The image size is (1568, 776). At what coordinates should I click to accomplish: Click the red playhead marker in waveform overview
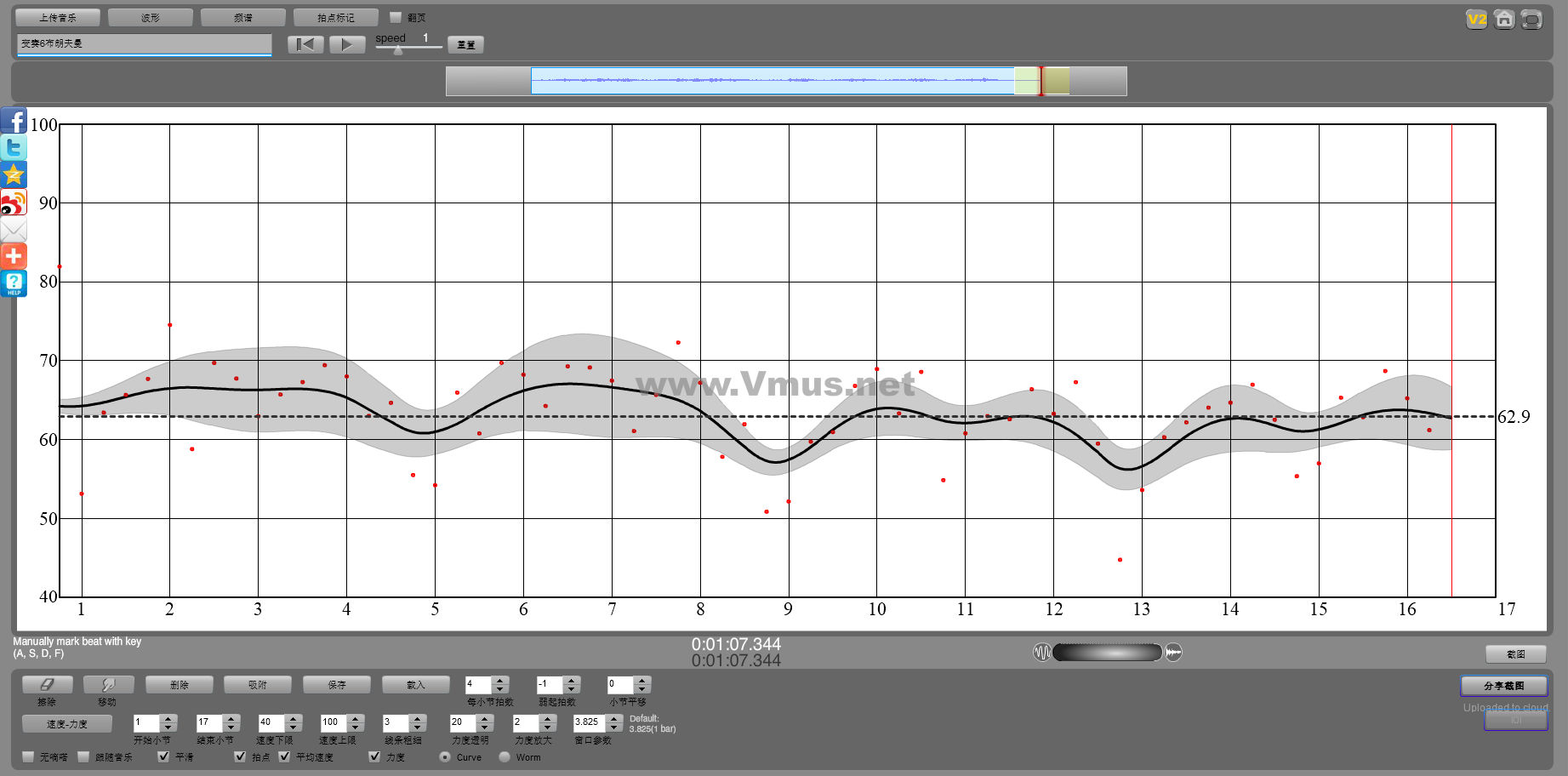(1041, 81)
